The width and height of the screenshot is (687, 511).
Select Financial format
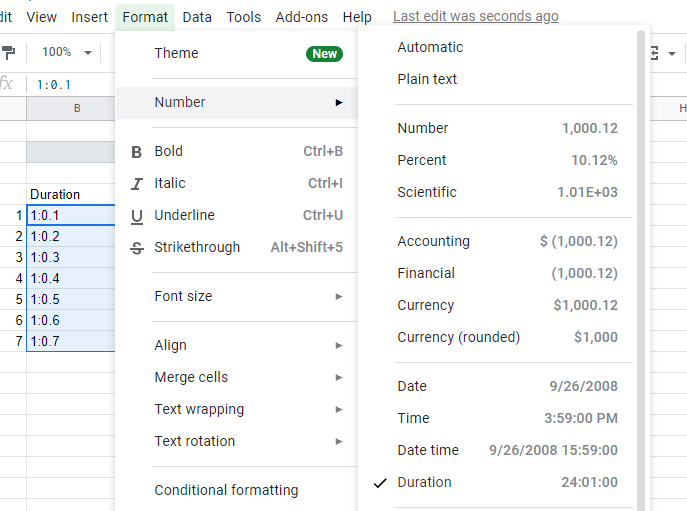click(498, 273)
